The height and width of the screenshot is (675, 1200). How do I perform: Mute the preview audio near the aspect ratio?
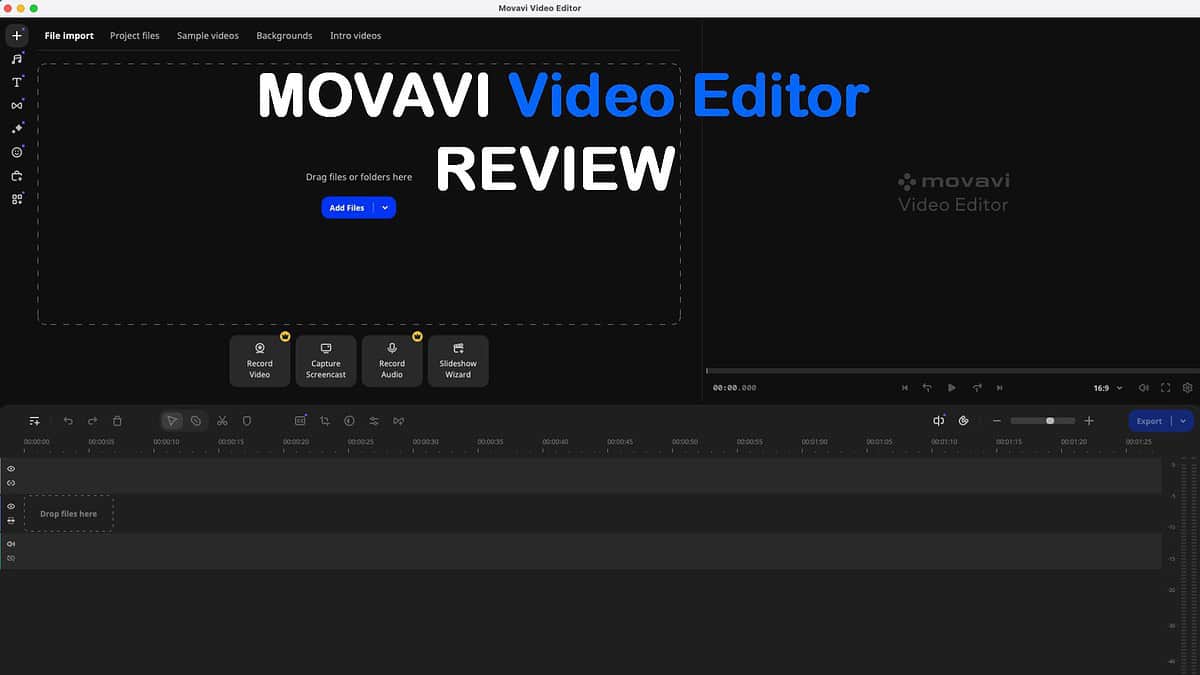1143,388
